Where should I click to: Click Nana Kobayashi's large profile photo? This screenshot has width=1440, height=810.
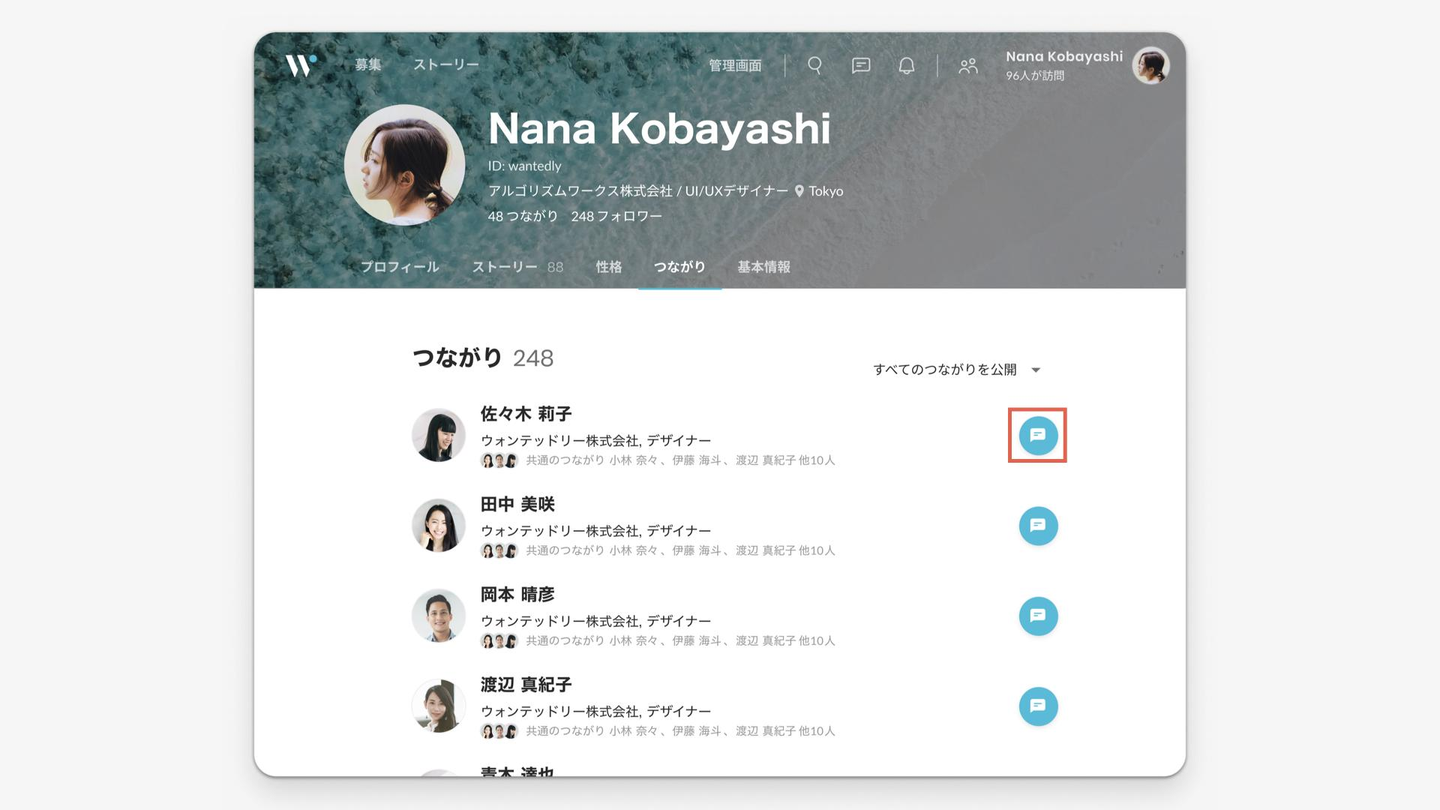(405, 165)
